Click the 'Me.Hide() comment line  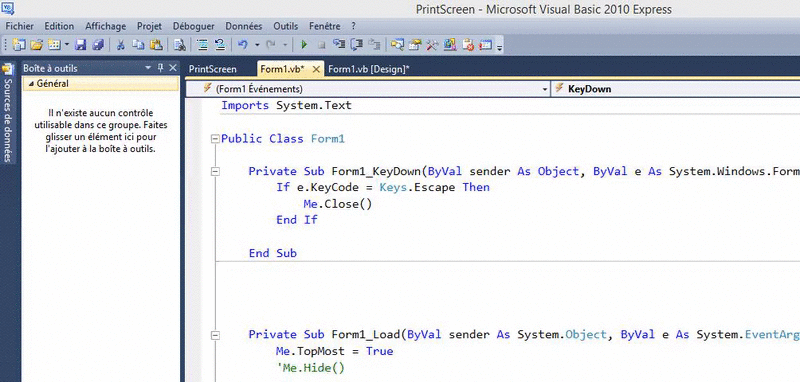coord(310,368)
